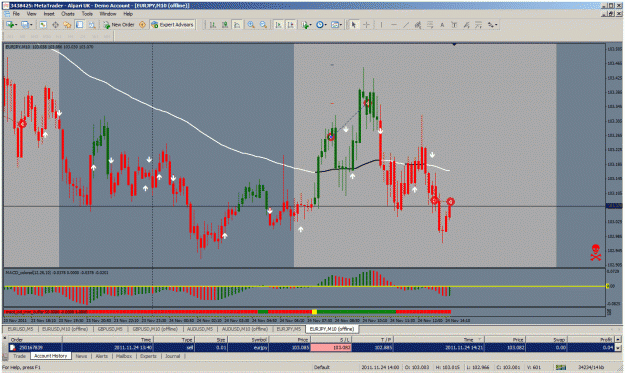The height and width of the screenshot is (373, 625).
Task: Open the News terminal tab
Action: tap(81, 356)
